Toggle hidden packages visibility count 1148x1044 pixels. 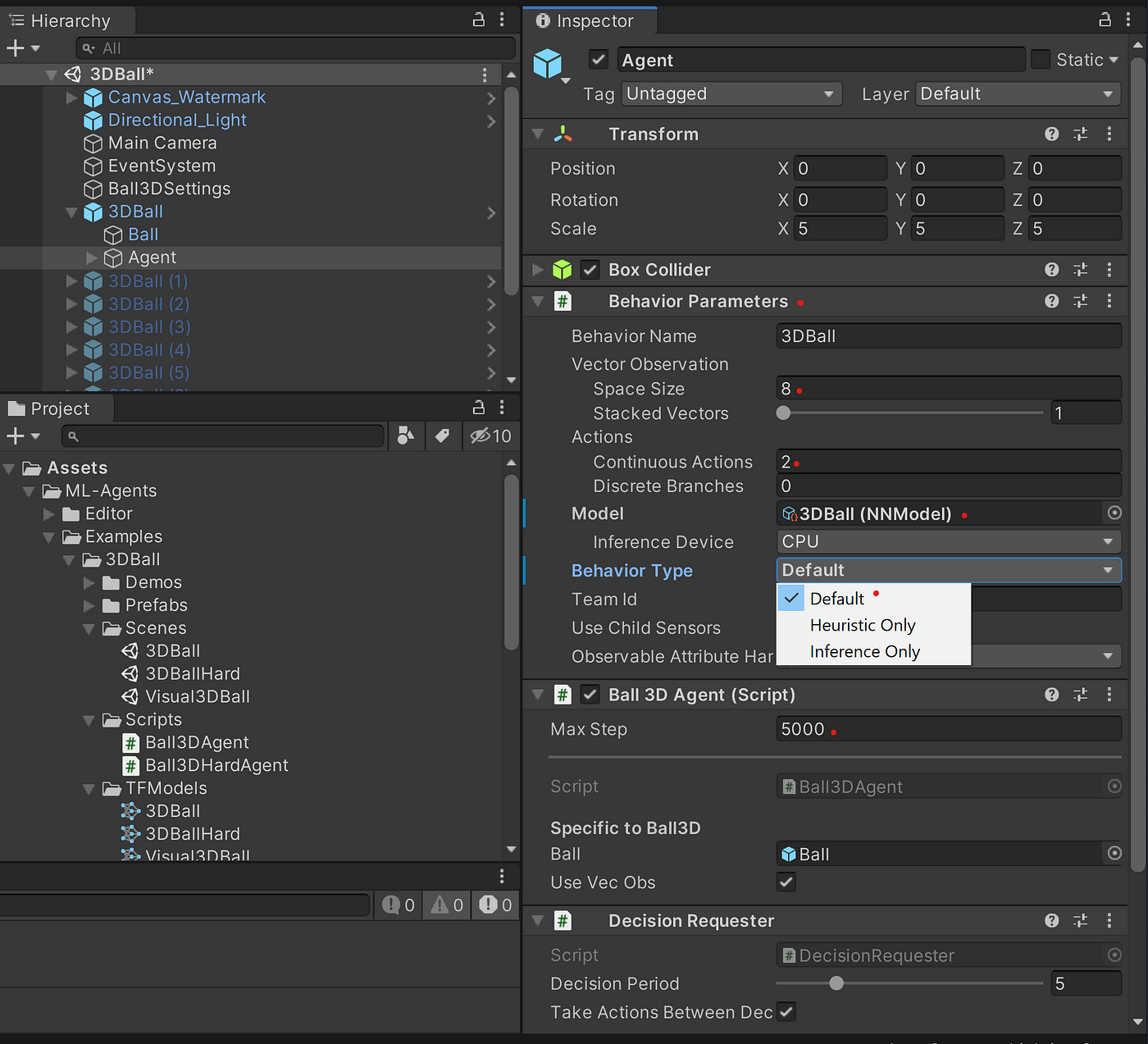pyautogui.click(x=490, y=435)
